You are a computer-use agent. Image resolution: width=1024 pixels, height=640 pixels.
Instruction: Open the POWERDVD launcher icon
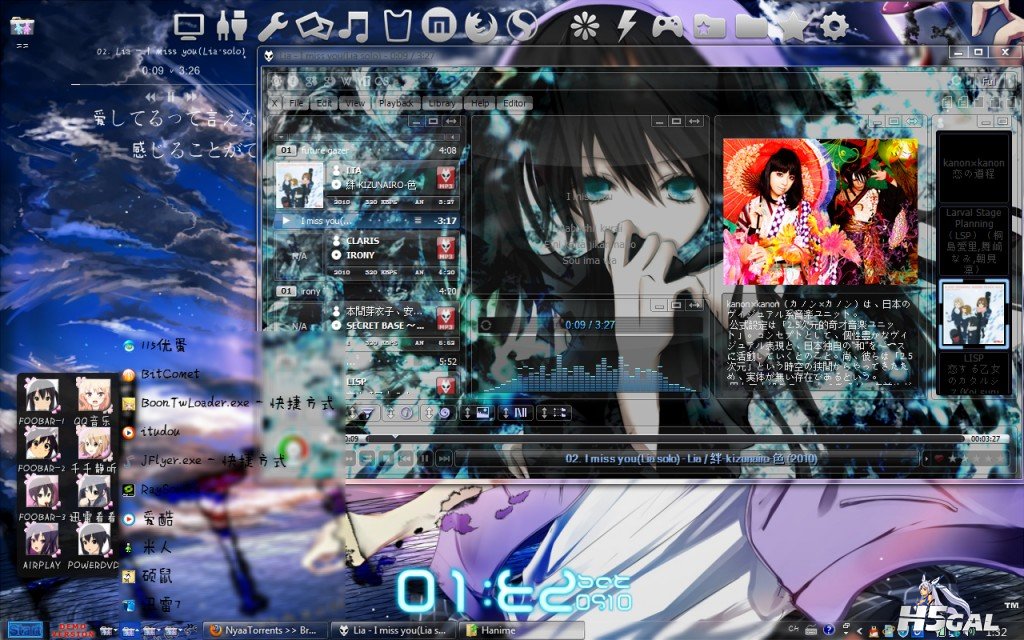pyautogui.click(x=93, y=542)
